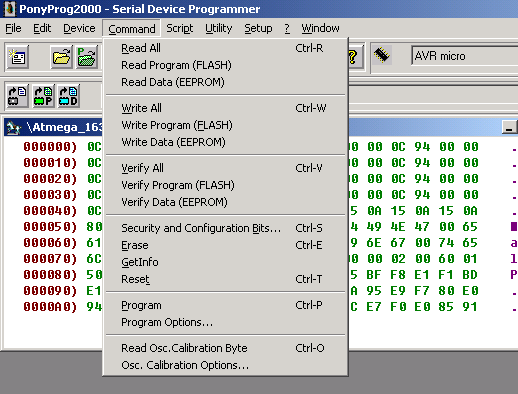The width and height of the screenshot is (518, 394).
Task: Select Read Osc.Calibration Byte
Action: pyautogui.click(x=226, y=348)
